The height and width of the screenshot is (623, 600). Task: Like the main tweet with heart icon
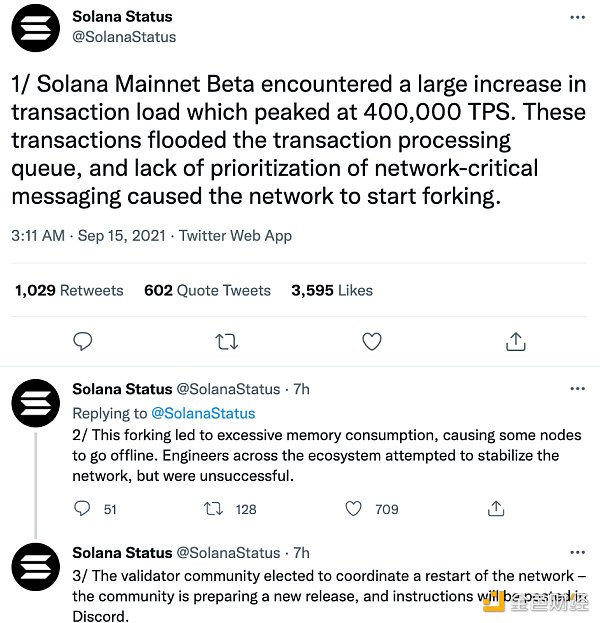point(372,342)
